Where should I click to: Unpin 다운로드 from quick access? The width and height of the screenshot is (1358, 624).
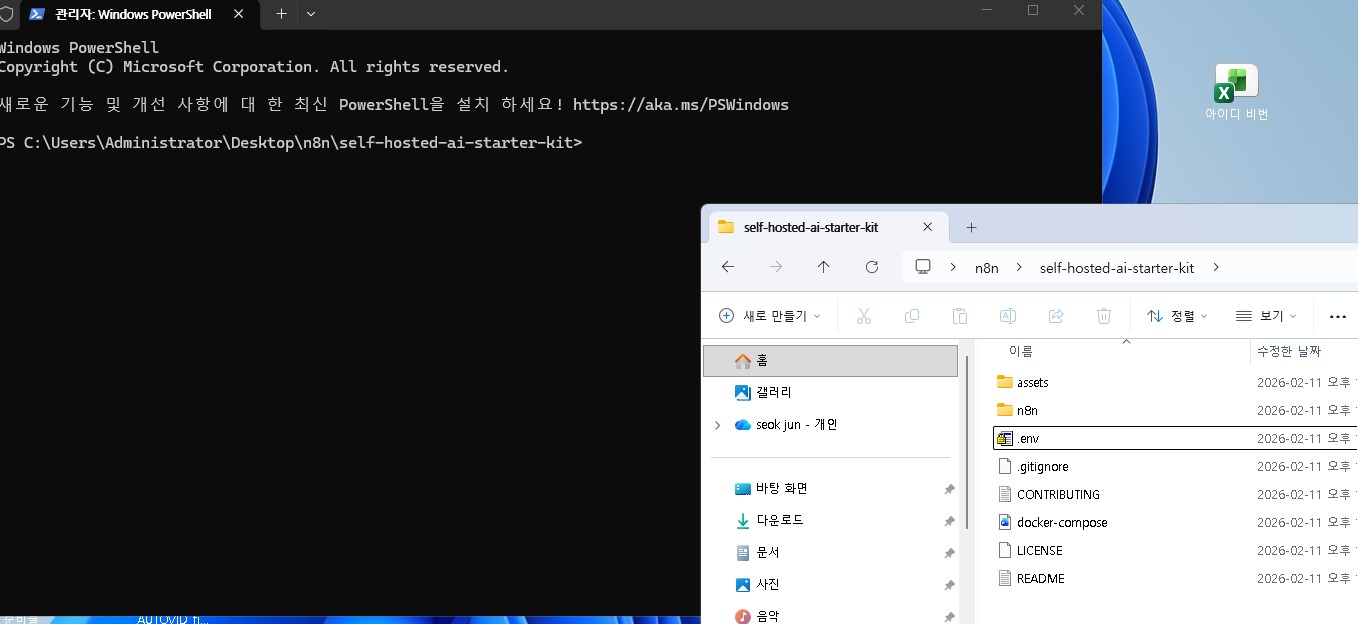(949, 520)
